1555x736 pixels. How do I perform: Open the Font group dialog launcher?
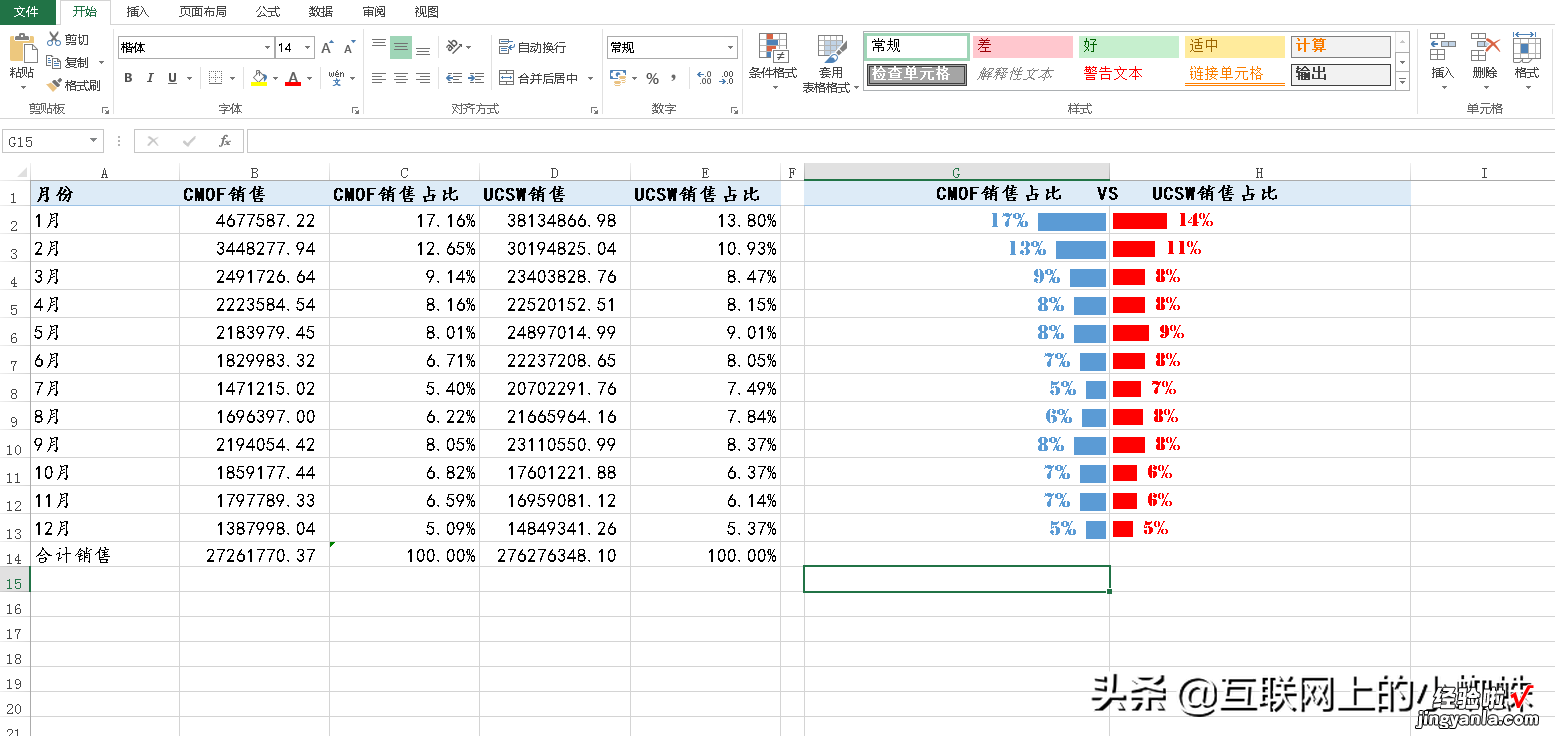[x=356, y=111]
